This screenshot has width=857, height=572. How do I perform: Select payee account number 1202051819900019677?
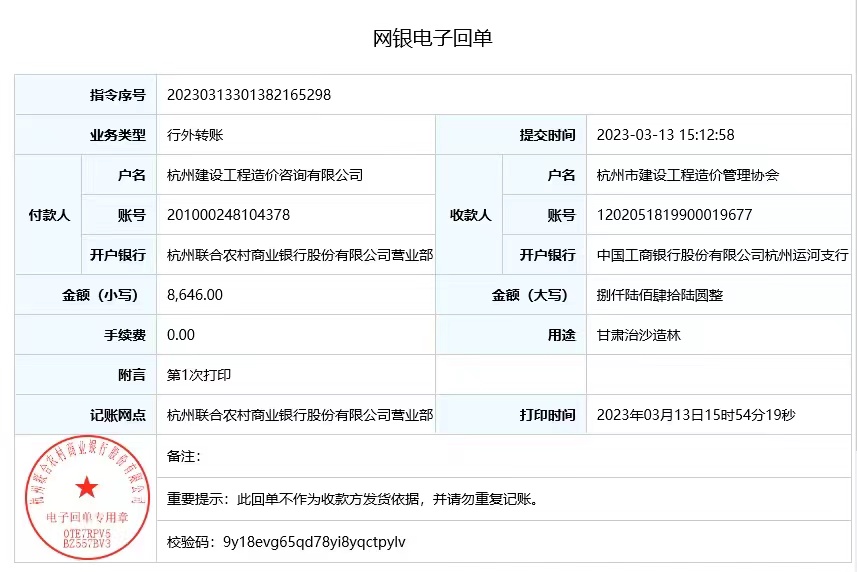[x=674, y=215]
